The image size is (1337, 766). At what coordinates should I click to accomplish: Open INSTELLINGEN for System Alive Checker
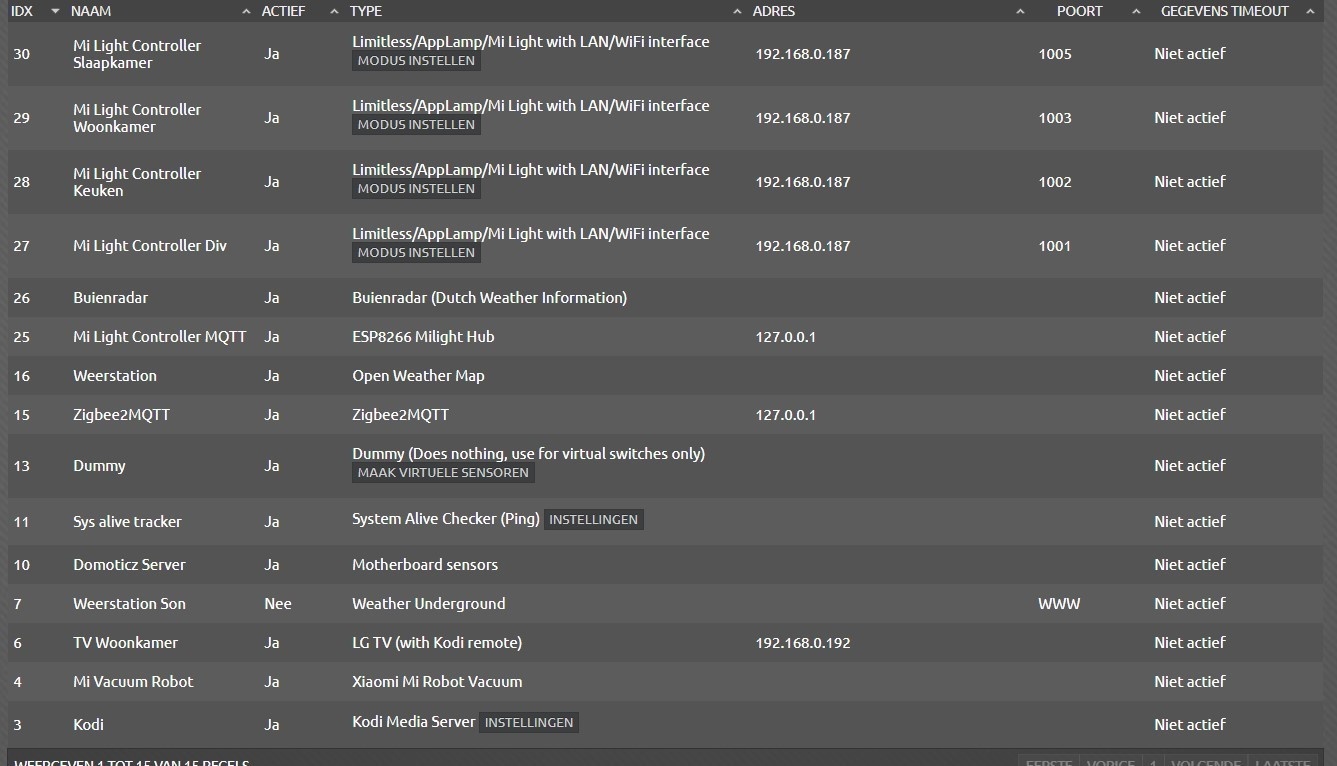point(593,520)
